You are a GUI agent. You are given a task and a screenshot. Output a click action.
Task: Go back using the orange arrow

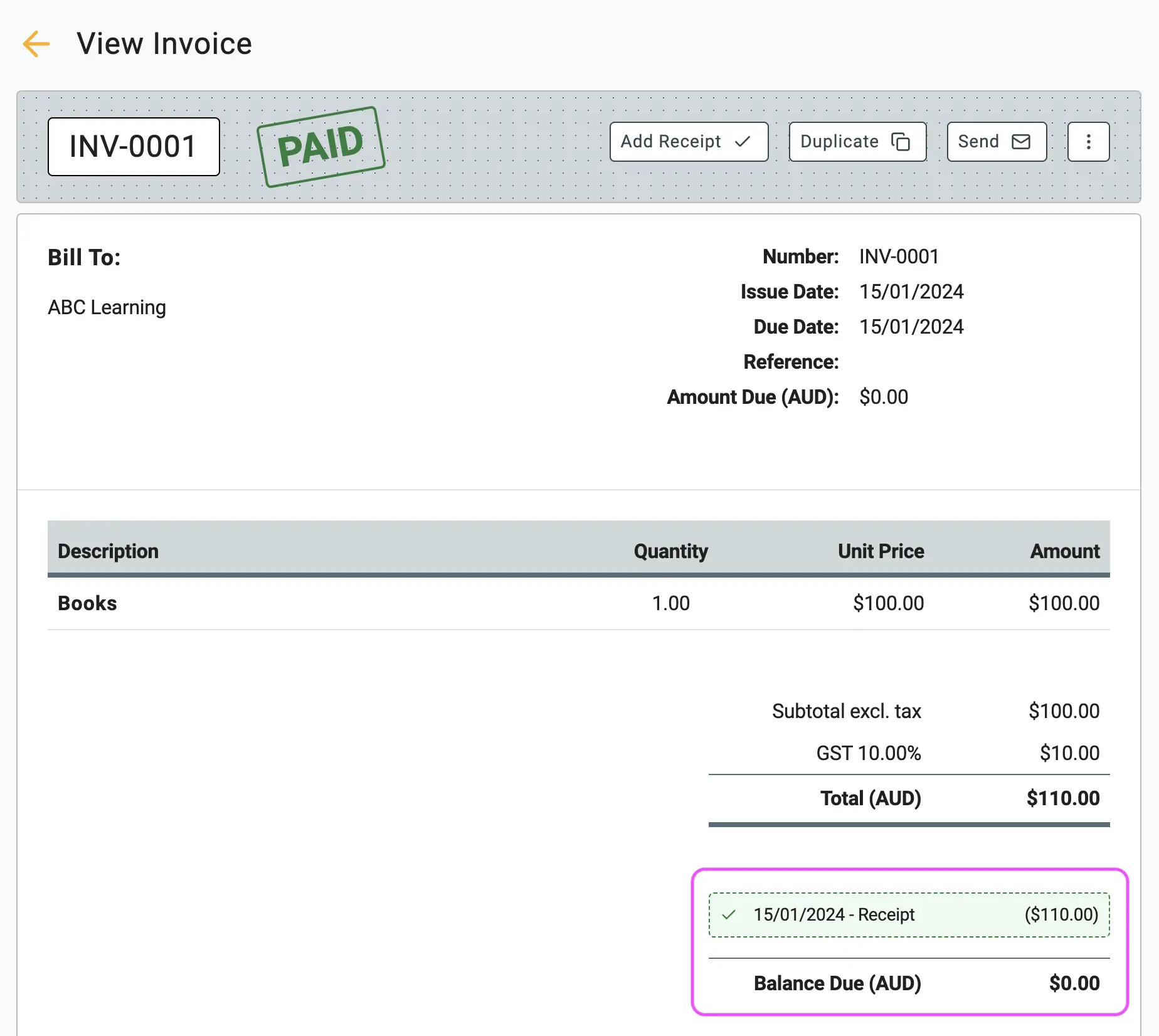(36, 44)
